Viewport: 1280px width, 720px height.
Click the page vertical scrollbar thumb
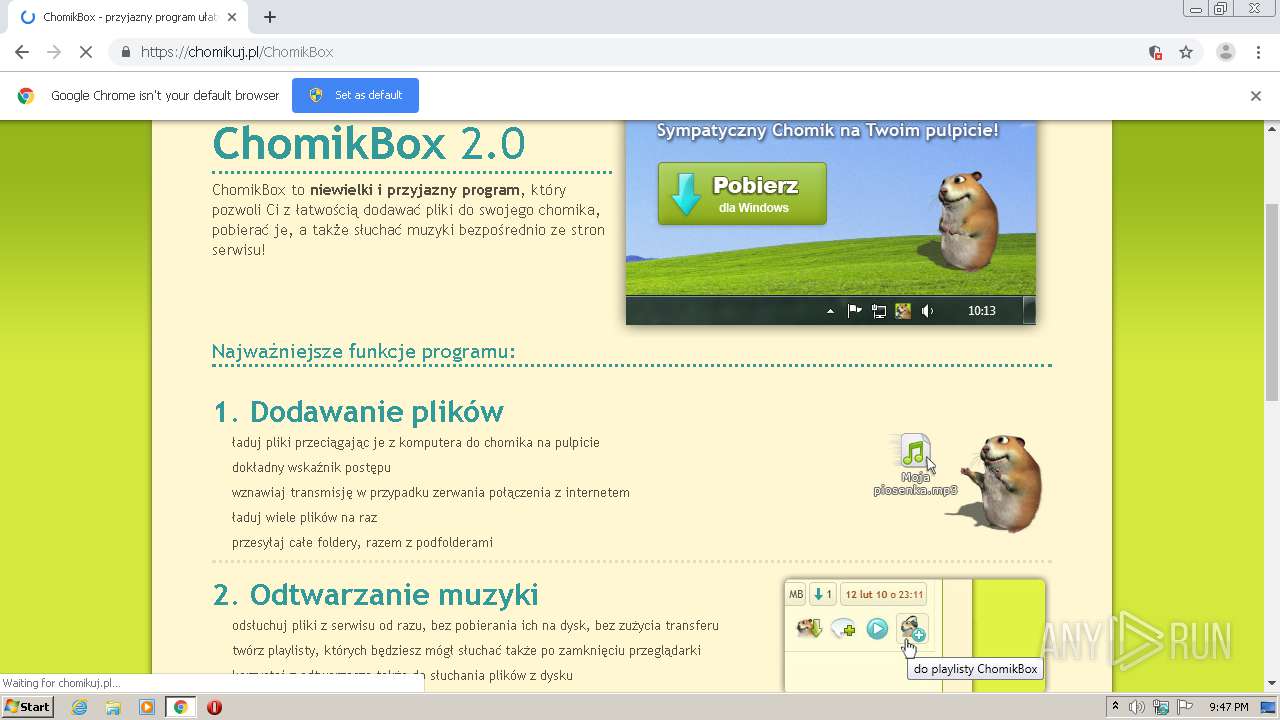click(1272, 300)
